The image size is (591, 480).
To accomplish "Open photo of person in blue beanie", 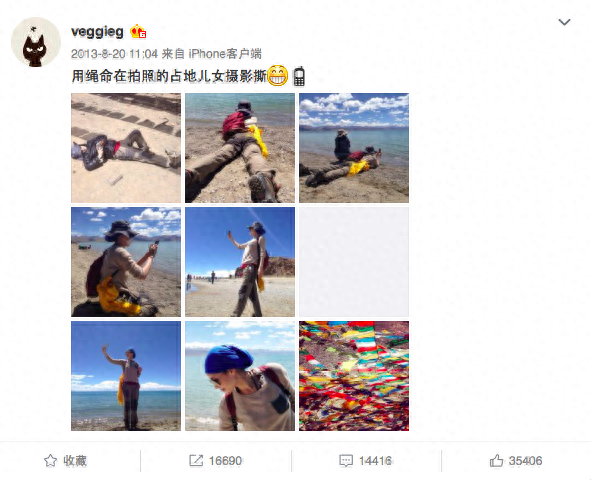I will [x=240, y=376].
